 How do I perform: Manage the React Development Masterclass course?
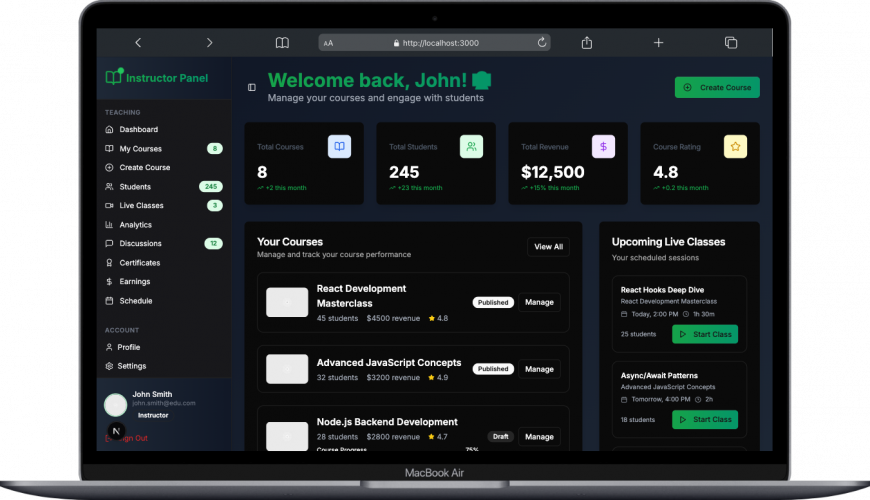(x=539, y=302)
